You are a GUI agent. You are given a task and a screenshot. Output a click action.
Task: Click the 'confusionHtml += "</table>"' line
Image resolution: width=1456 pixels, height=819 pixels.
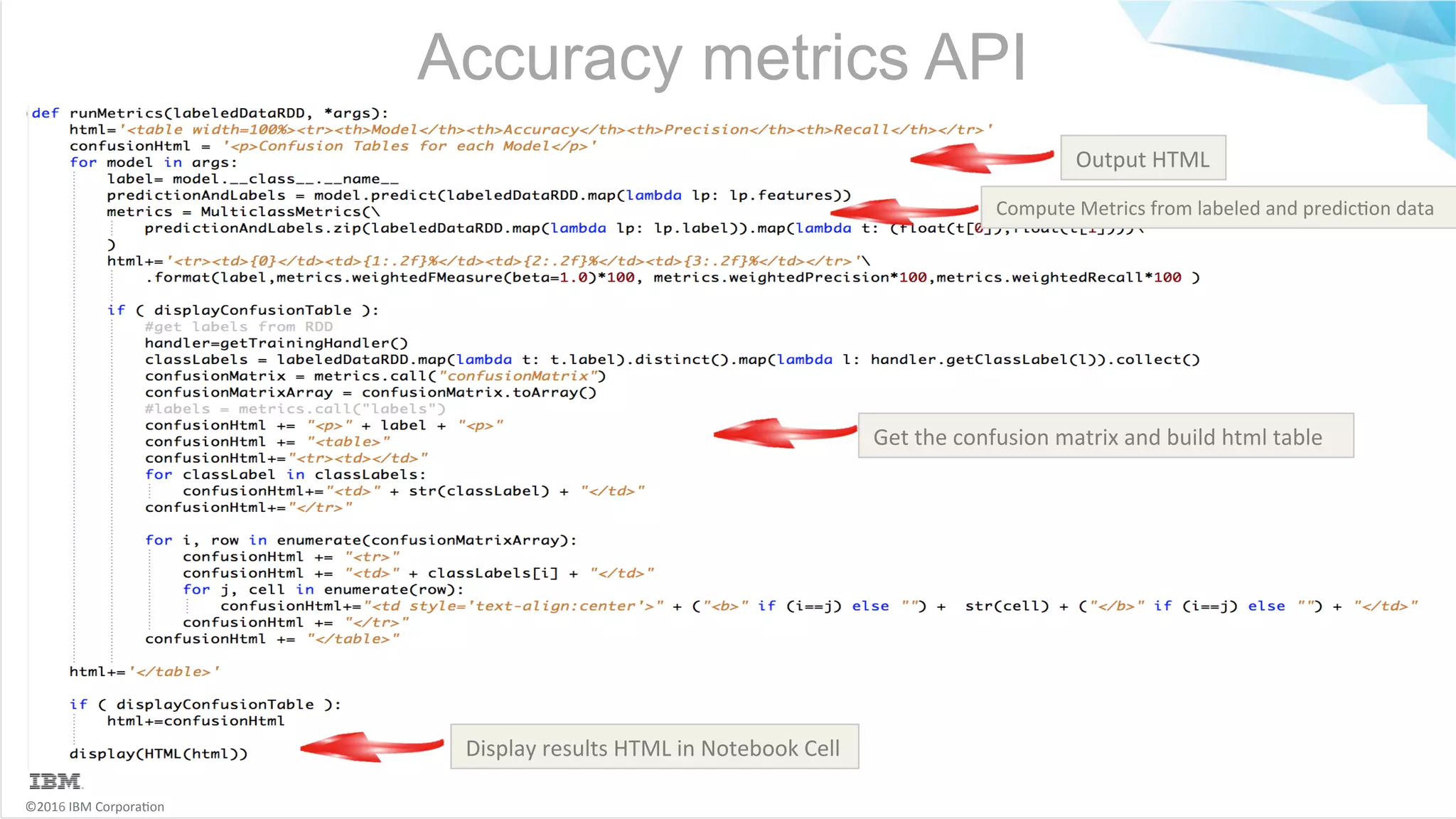(x=272, y=638)
